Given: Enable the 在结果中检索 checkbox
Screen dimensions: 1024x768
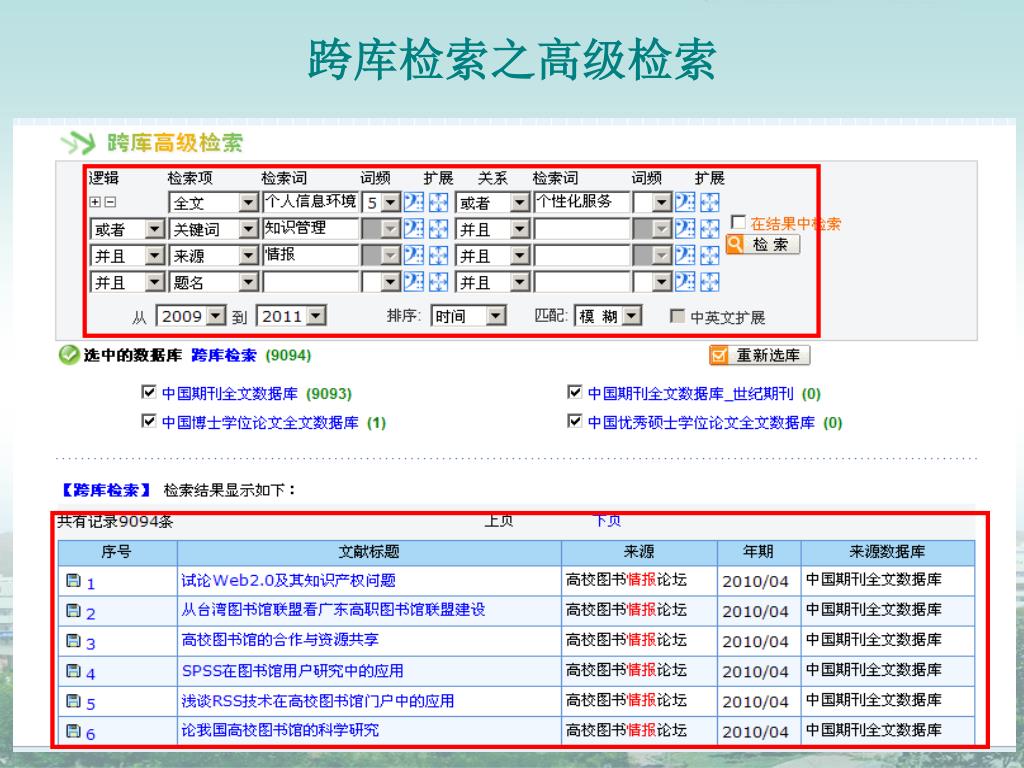Looking at the screenshot, I should point(738,222).
